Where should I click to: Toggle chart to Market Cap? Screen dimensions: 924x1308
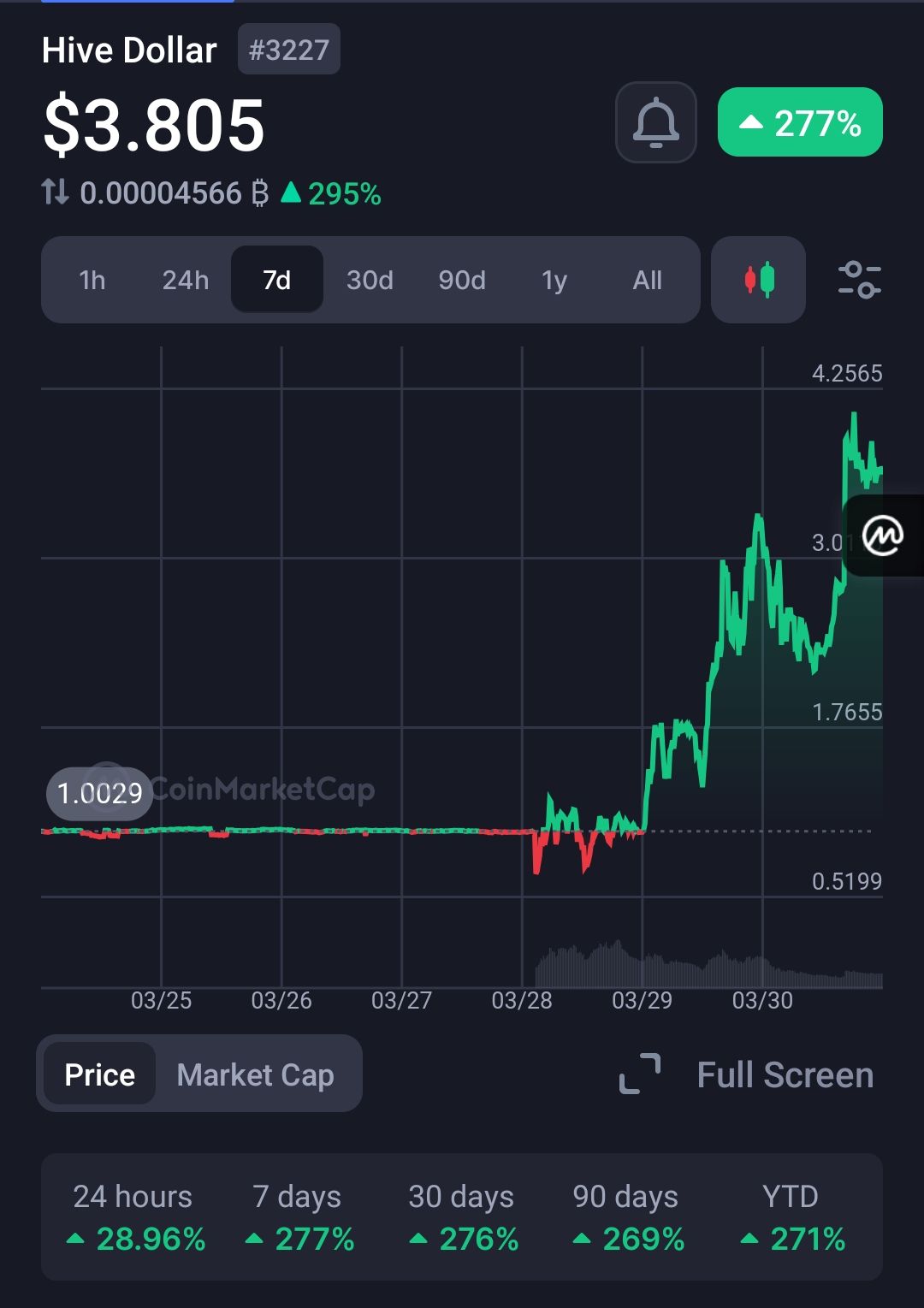(x=255, y=1074)
